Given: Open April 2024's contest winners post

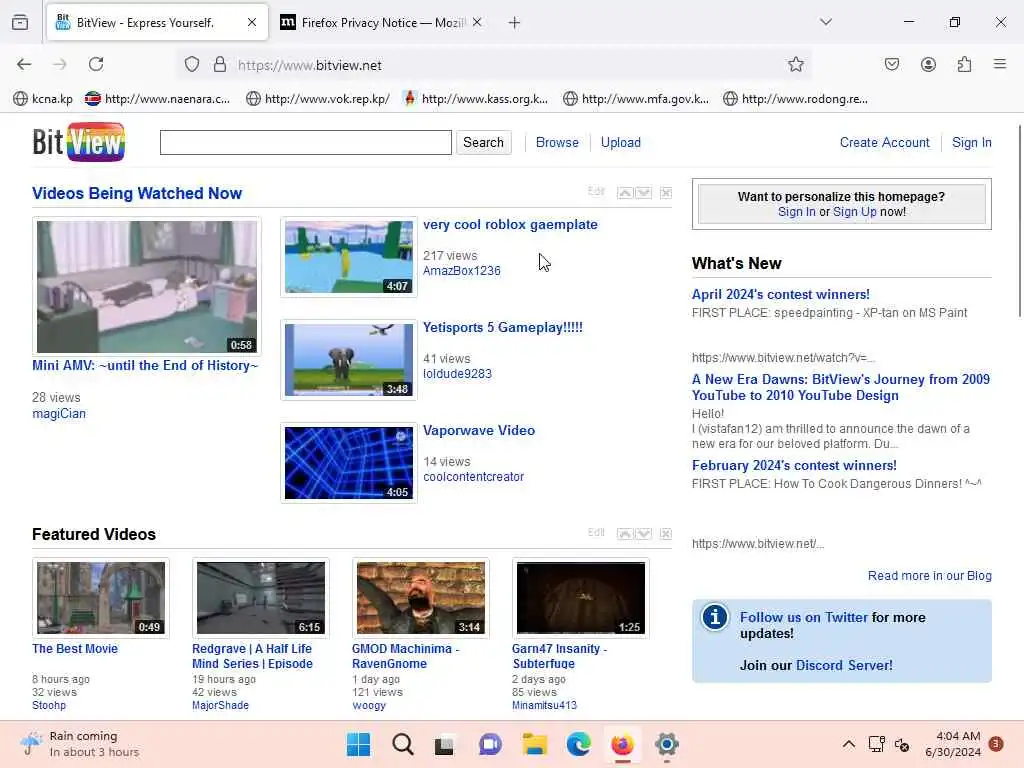Looking at the screenshot, I should click(780, 295).
